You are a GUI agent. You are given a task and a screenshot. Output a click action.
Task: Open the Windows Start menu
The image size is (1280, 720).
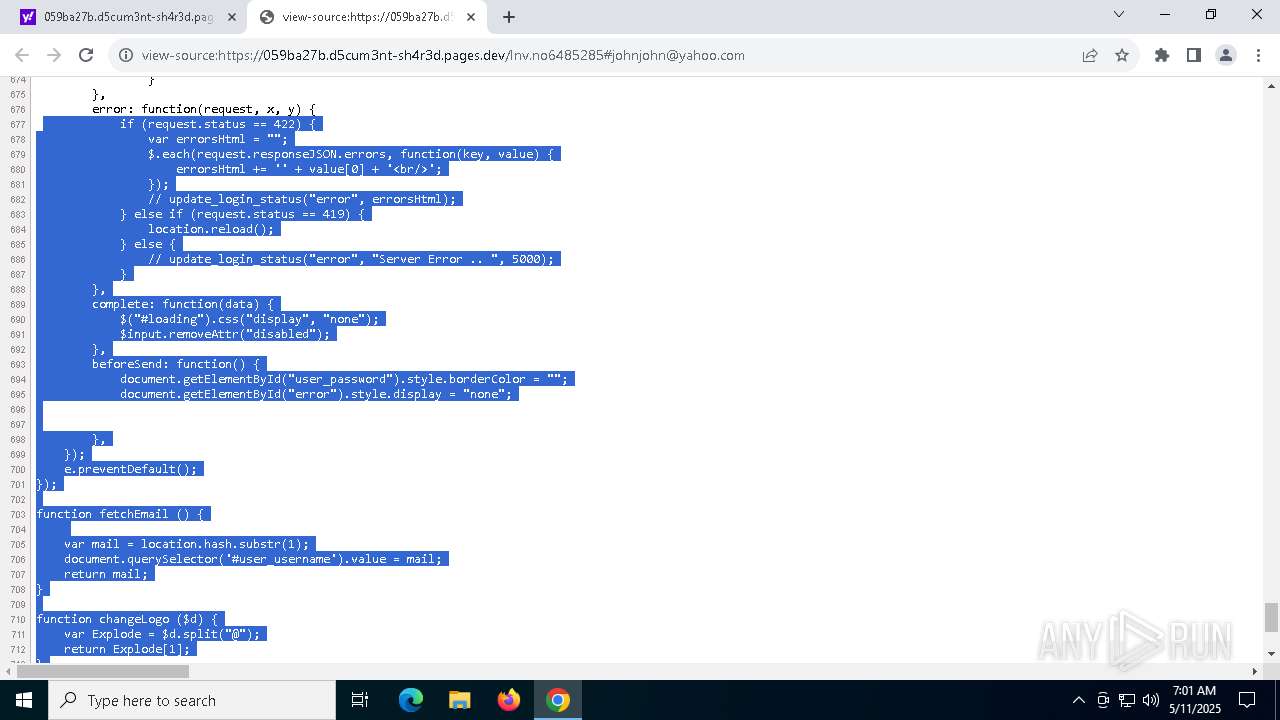[24, 700]
